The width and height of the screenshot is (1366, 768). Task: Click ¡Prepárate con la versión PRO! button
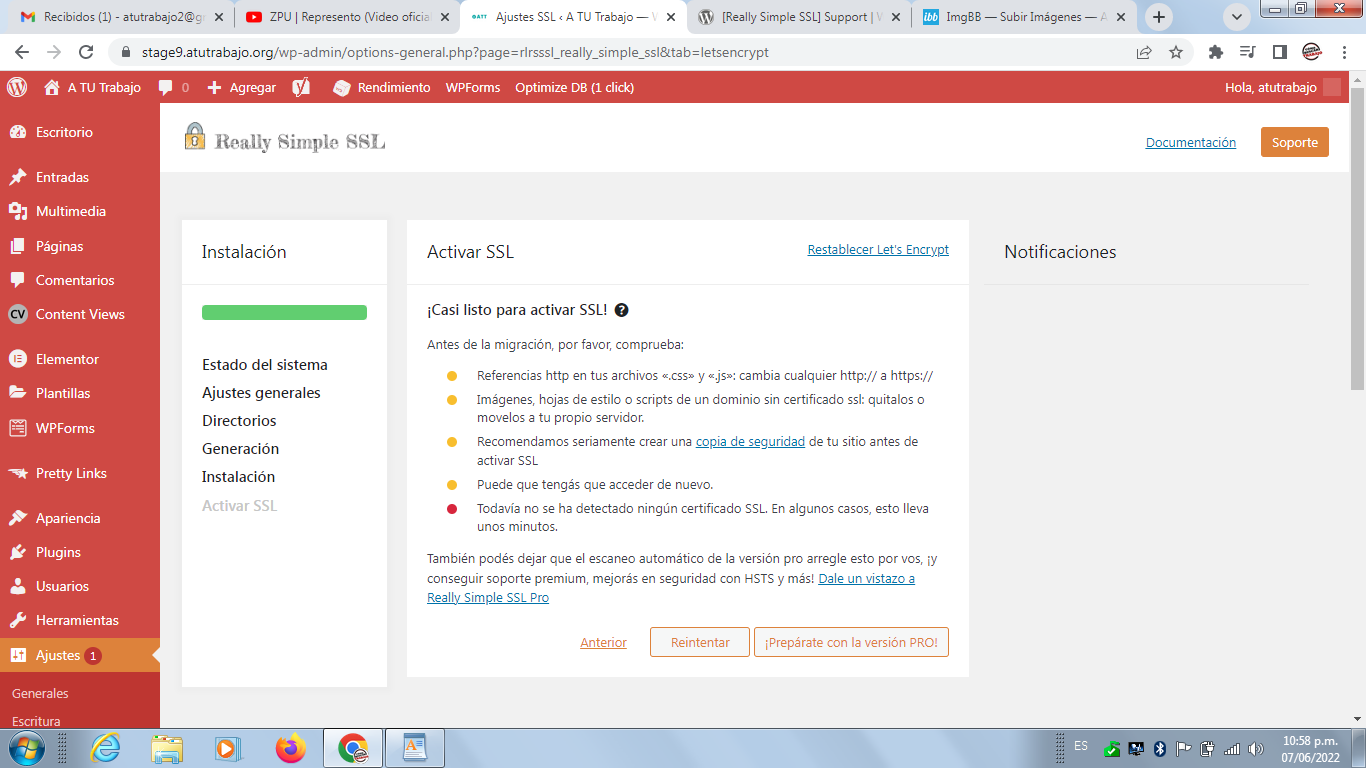click(851, 642)
